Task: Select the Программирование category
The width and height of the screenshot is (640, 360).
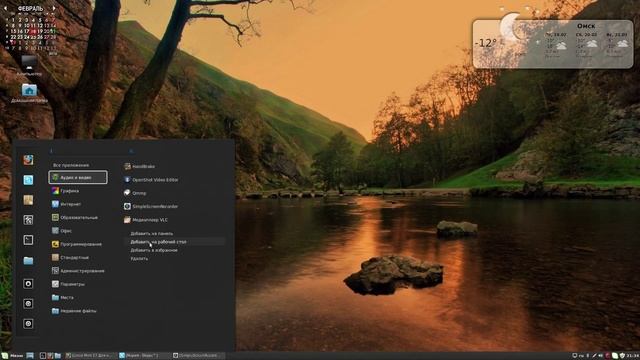Action: pyautogui.click(x=77, y=244)
